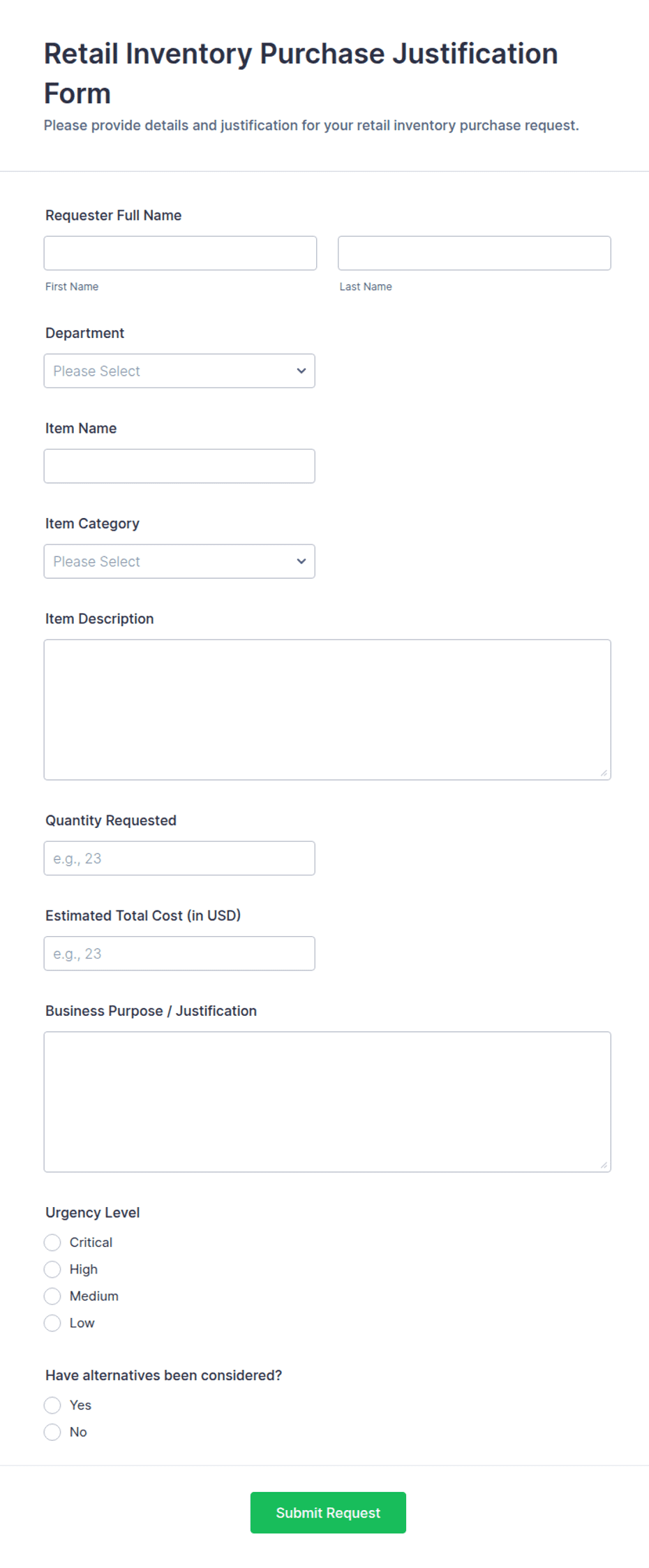The image size is (649, 1568).
Task: Click the First Name input field
Action: [x=180, y=253]
